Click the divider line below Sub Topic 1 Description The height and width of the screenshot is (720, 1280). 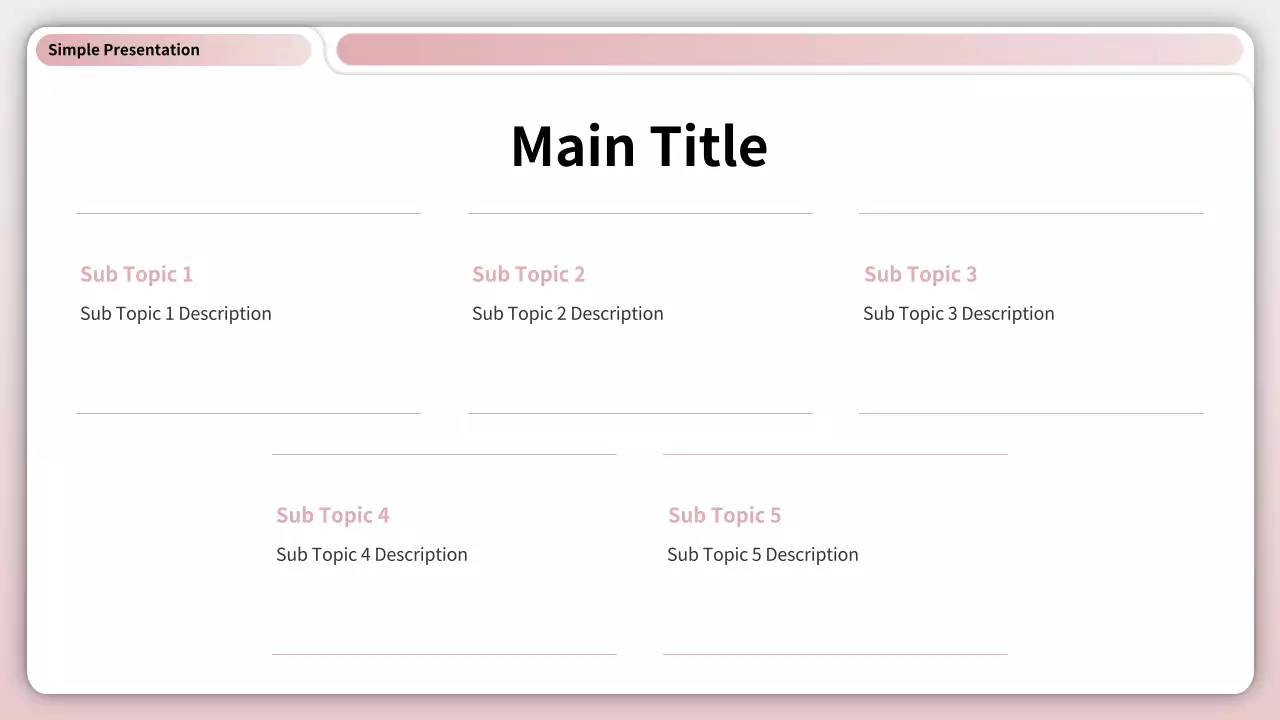(x=248, y=413)
